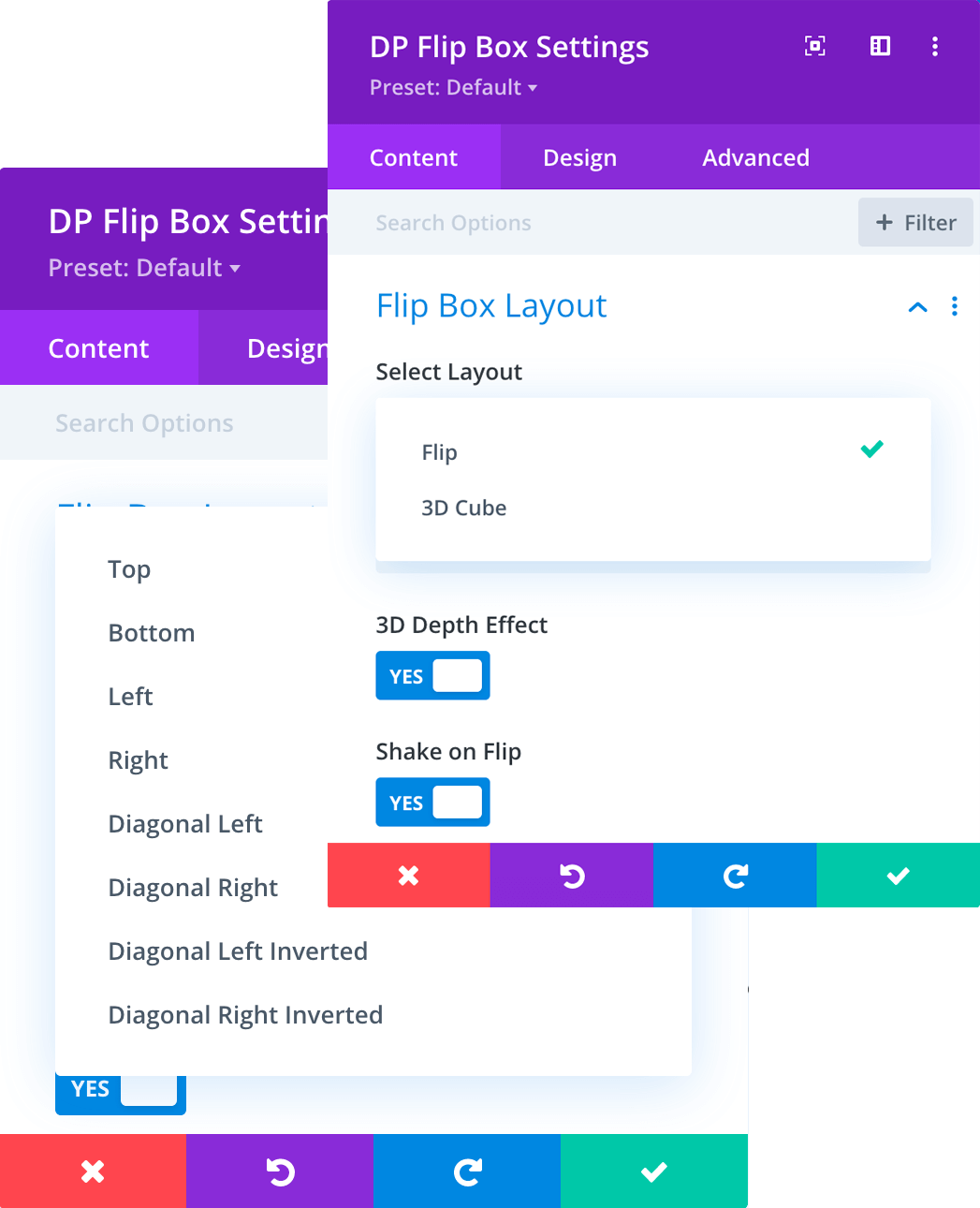Select Diagonal Left option
The image size is (980, 1208).
pyautogui.click(x=185, y=824)
